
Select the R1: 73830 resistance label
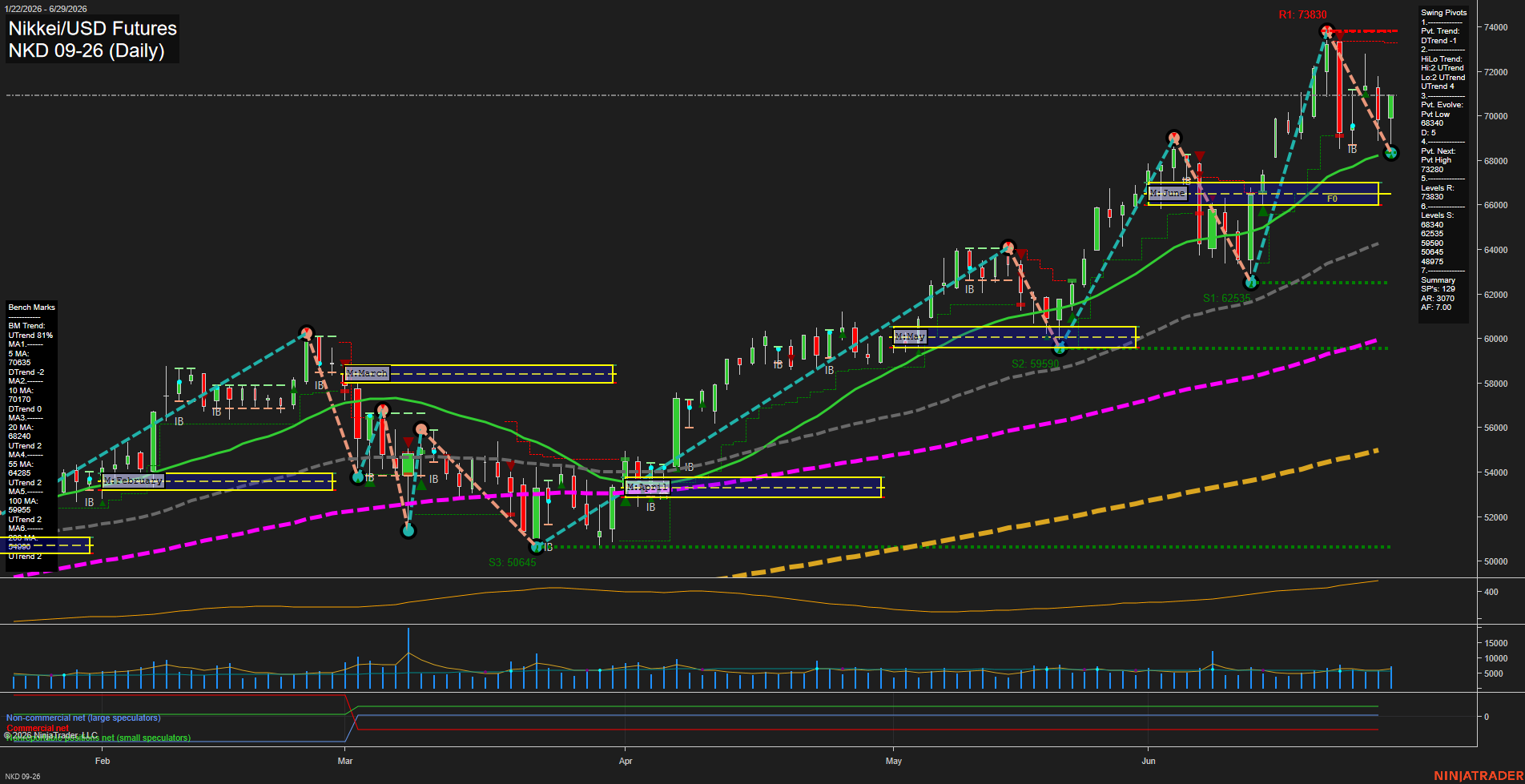pos(1302,14)
